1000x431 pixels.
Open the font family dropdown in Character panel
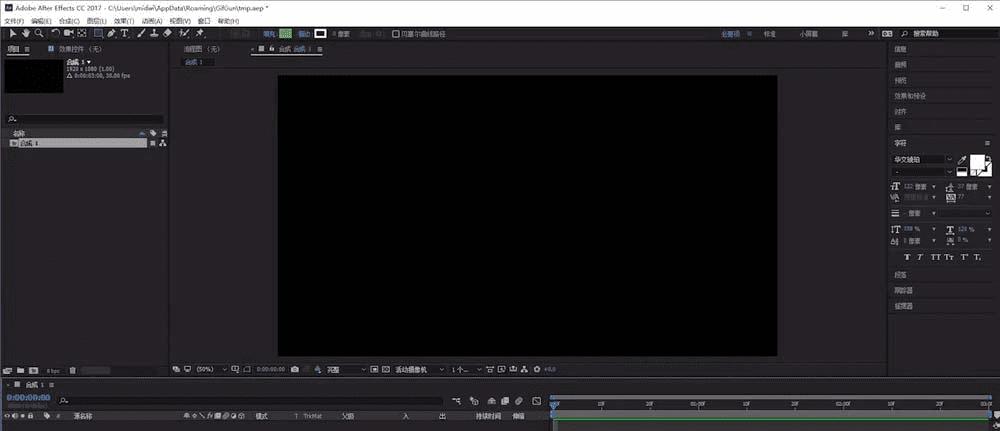(x=922, y=159)
